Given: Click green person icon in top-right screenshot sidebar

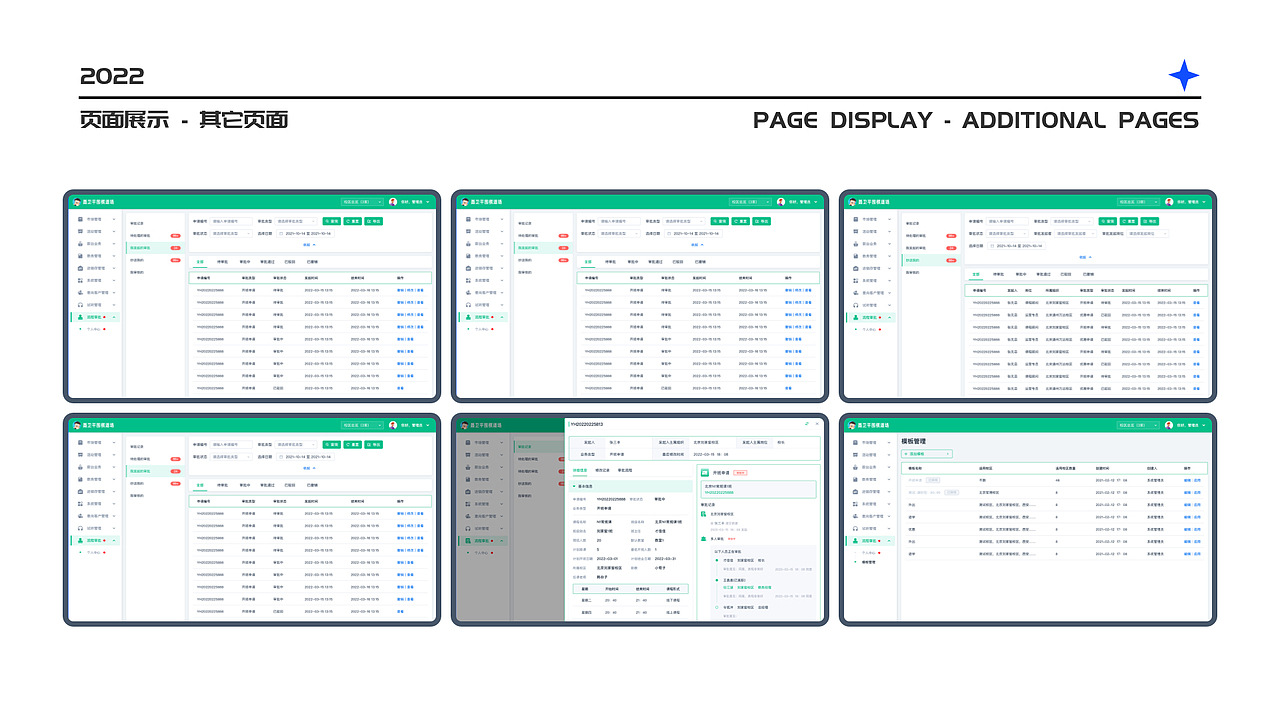Looking at the screenshot, I should click(856, 317).
